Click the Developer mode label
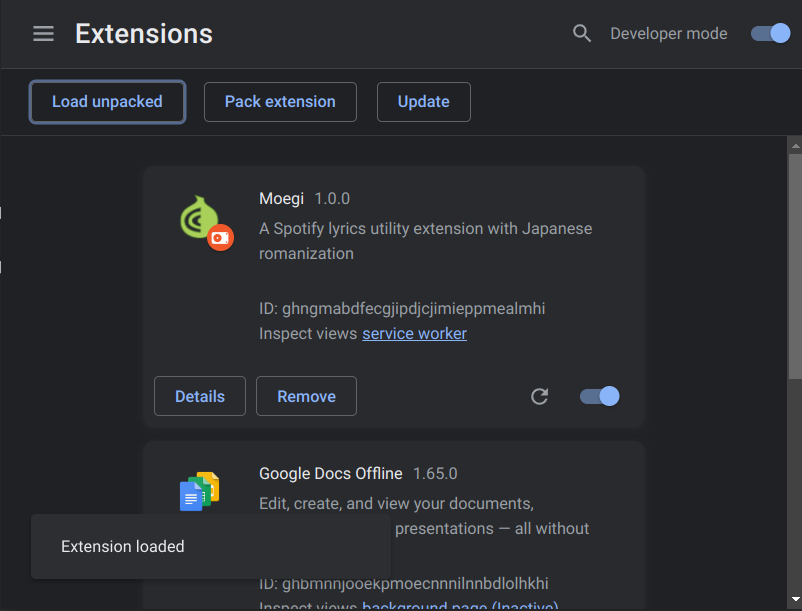This screenshot has width=802, height=611. [669, 34]
